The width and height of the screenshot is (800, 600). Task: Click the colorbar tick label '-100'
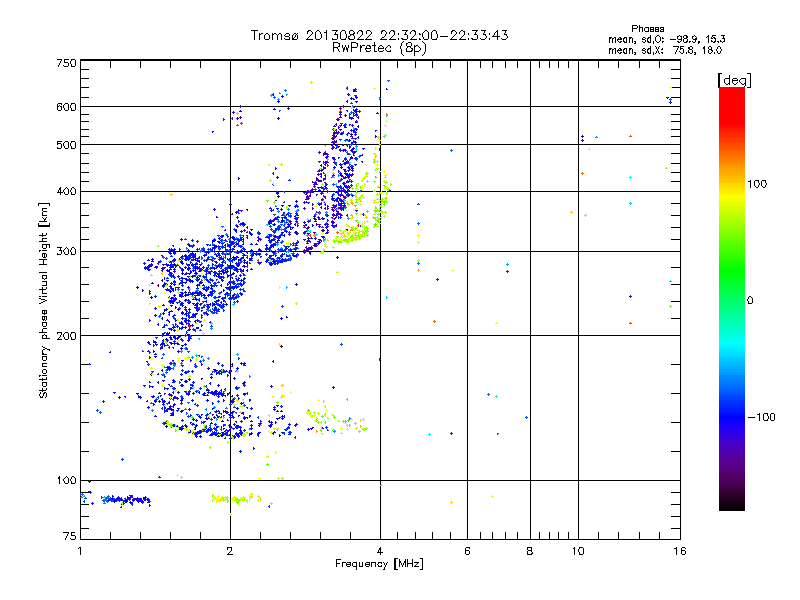point(761,417)
